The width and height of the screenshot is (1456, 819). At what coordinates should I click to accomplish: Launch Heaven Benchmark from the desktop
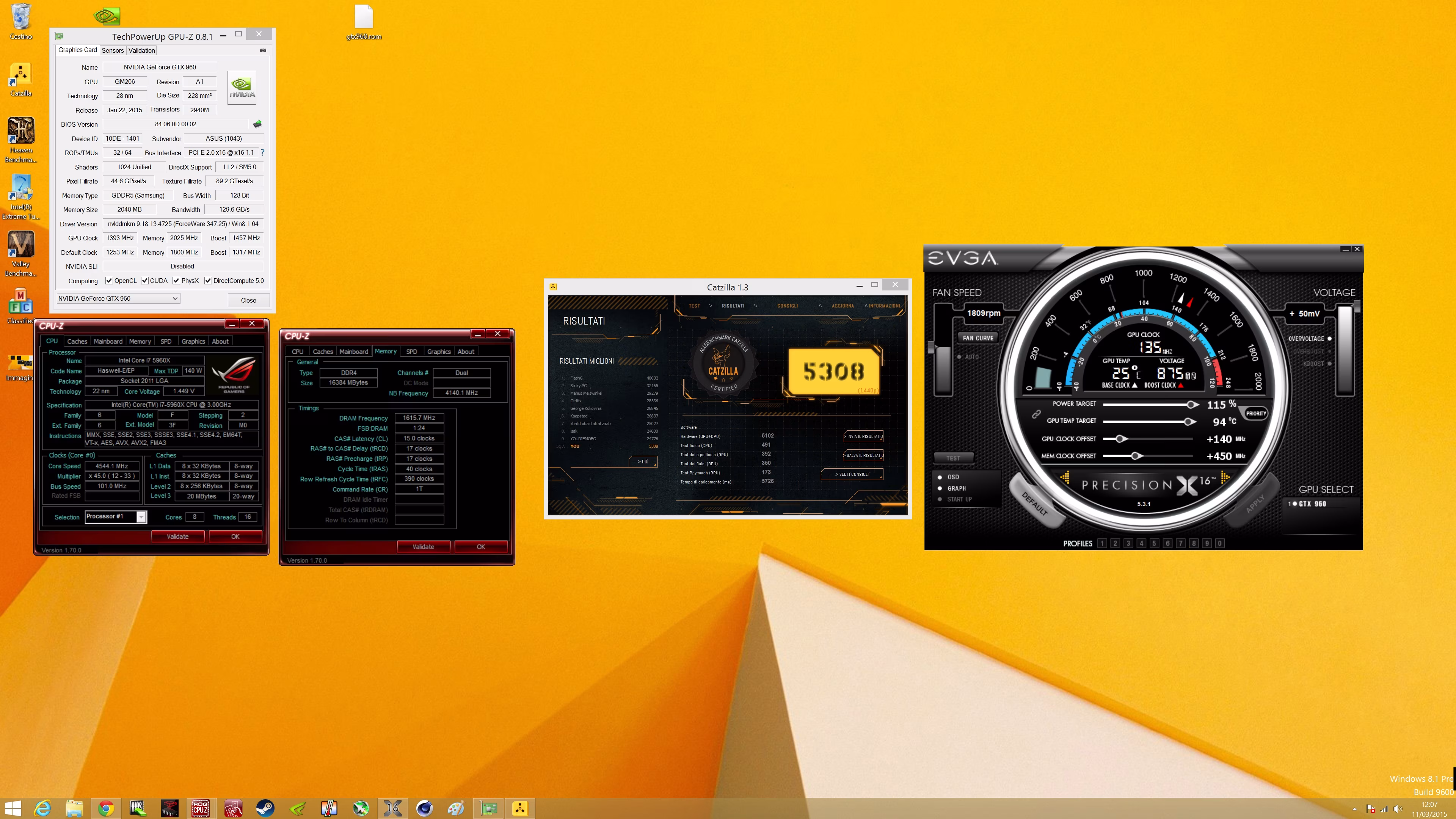tap(21, 140)
